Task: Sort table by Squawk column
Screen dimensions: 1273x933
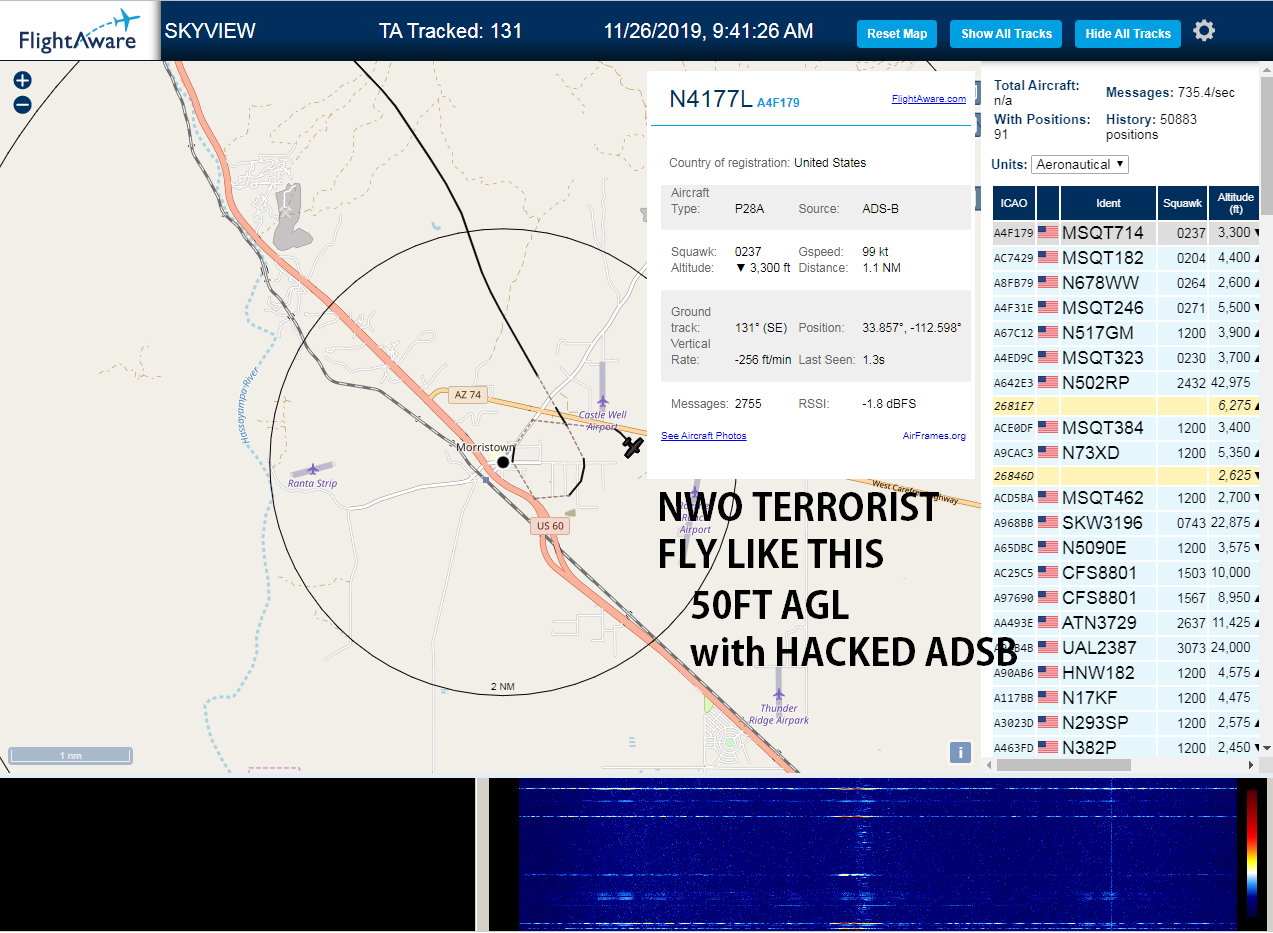Action: tap(1182, 203)
